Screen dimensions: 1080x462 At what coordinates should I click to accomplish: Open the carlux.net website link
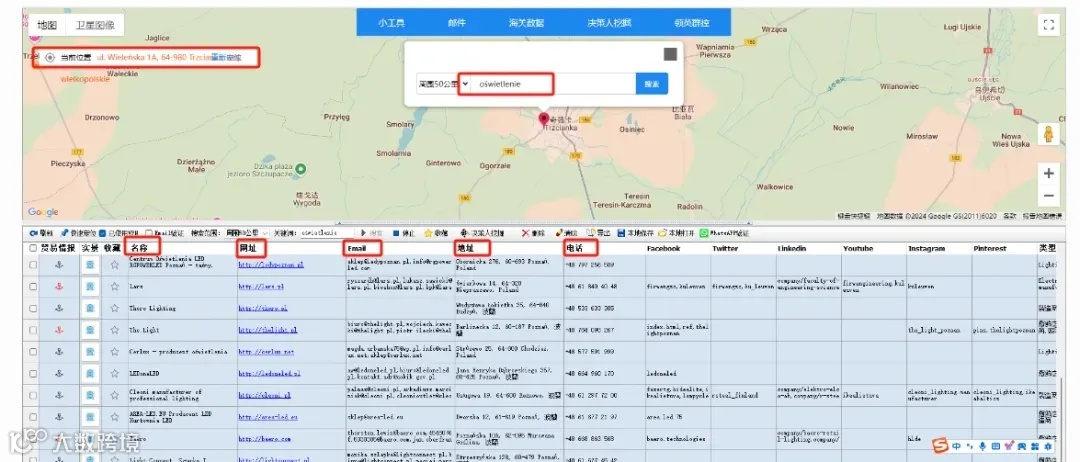point(266,352)
